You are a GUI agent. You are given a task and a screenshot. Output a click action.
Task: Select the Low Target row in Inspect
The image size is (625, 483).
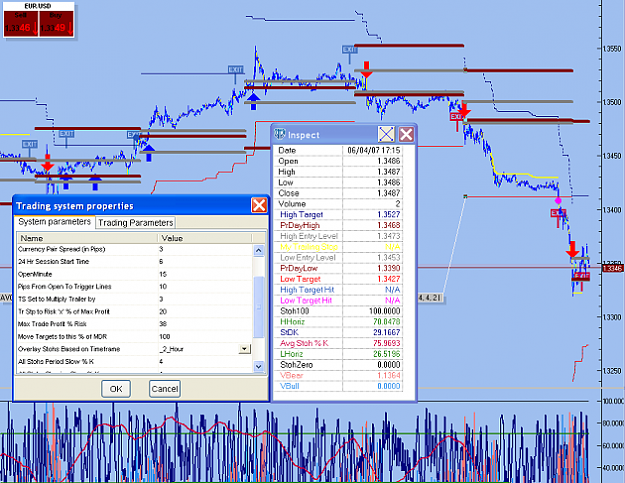tap(339, 279)
